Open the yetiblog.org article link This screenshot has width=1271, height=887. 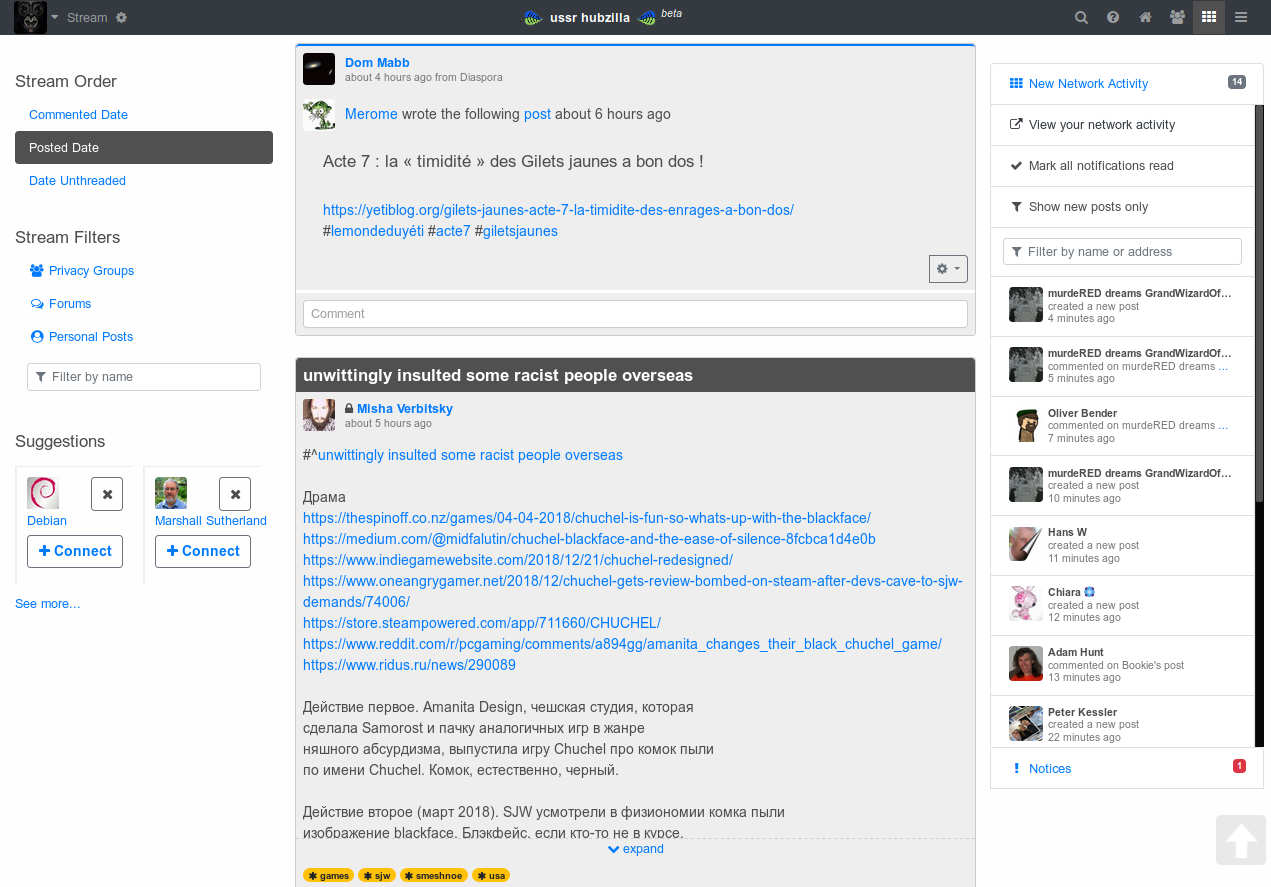click(558, 210)
